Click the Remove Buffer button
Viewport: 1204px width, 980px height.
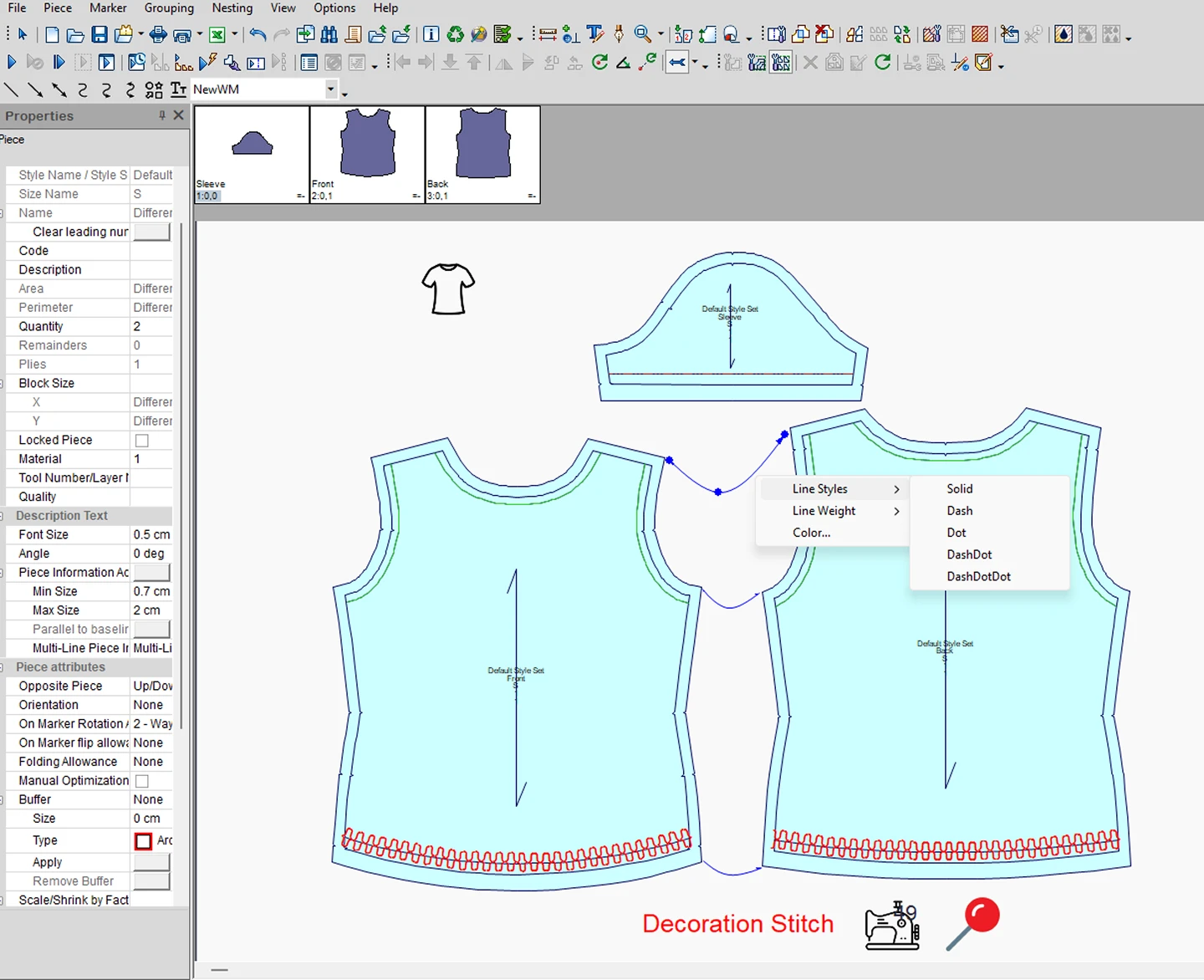(x=151, y=881)
